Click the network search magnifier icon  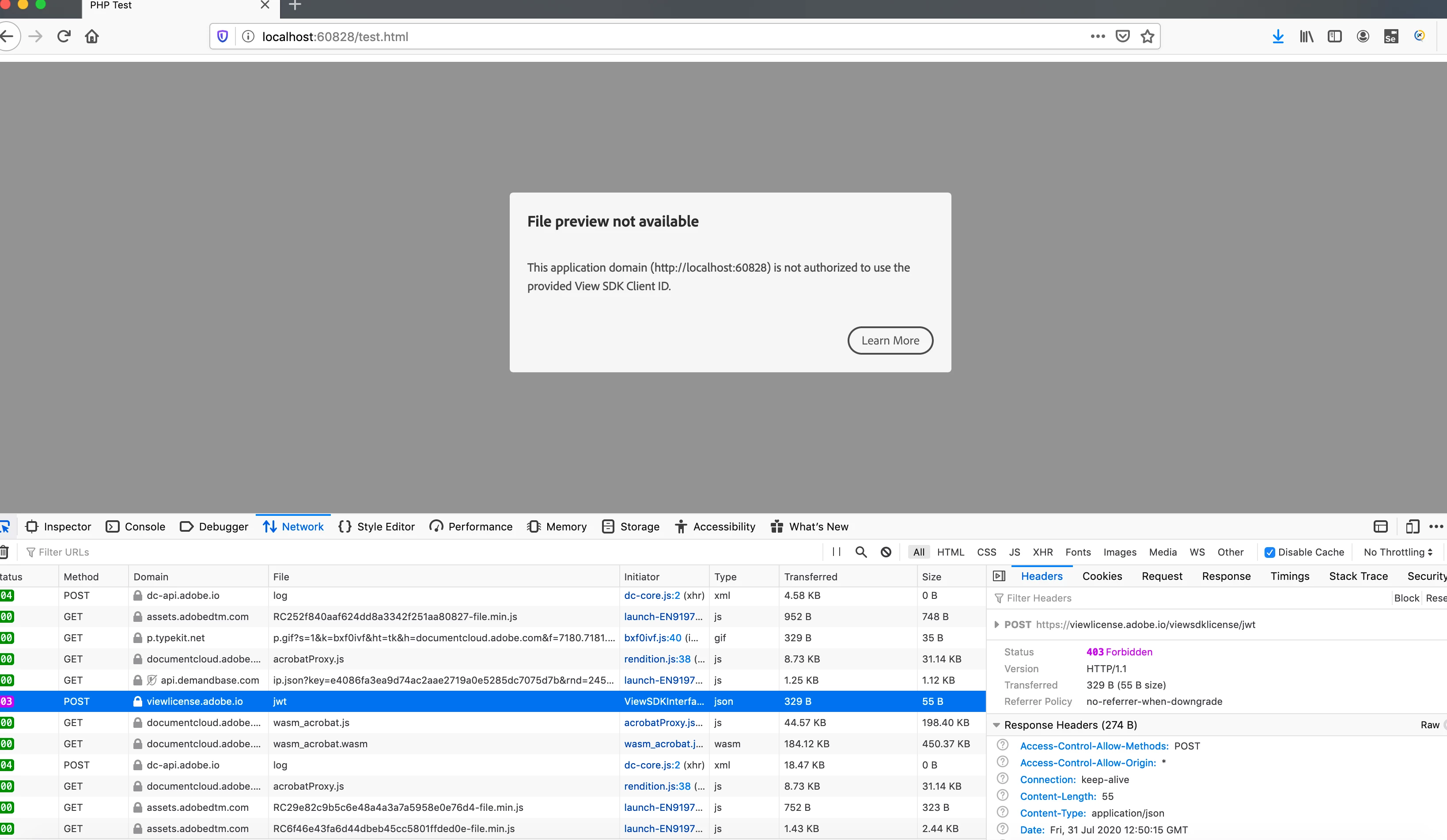(x=861, y=552)
